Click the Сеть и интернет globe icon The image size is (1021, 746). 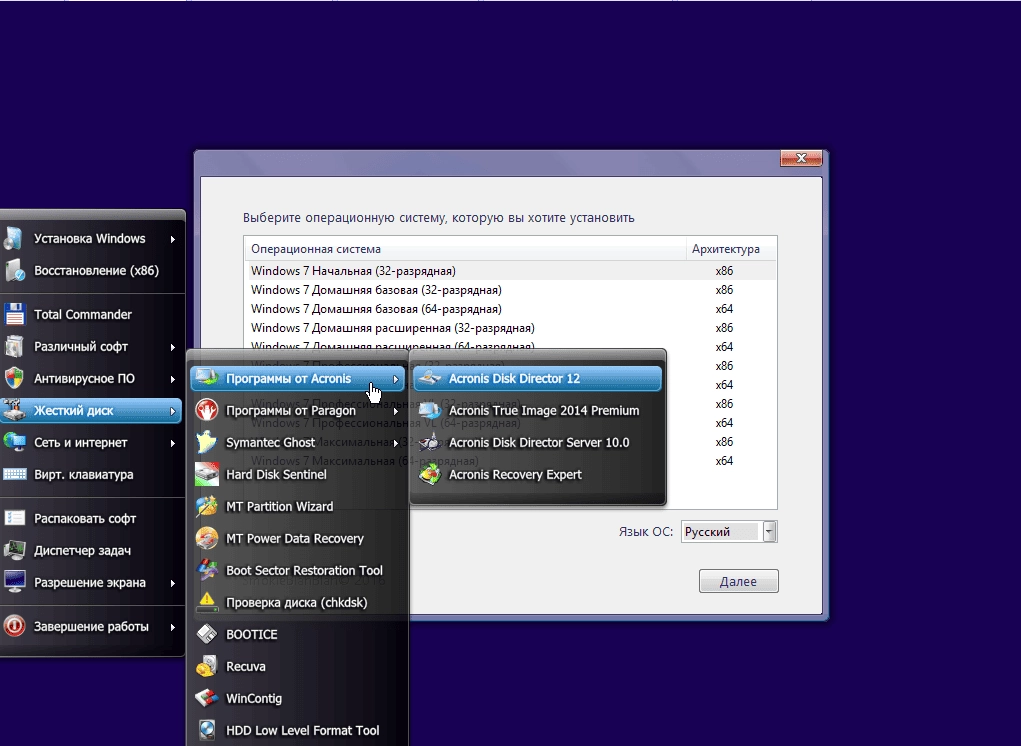[14, 442]
